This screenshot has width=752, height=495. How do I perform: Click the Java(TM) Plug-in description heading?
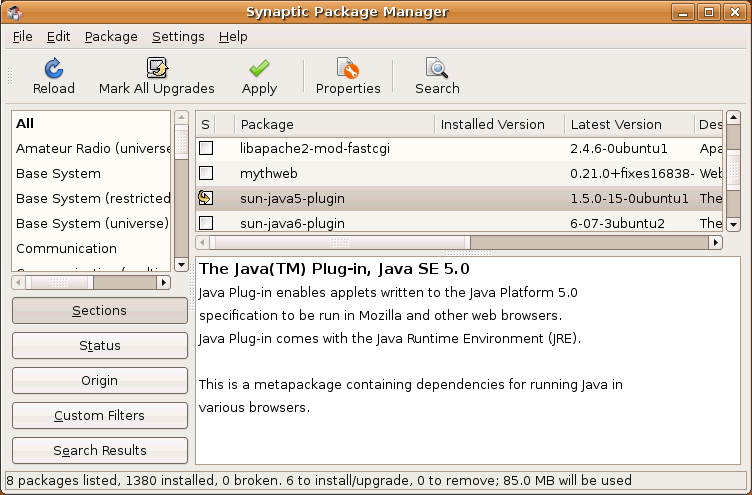point(334,269)
